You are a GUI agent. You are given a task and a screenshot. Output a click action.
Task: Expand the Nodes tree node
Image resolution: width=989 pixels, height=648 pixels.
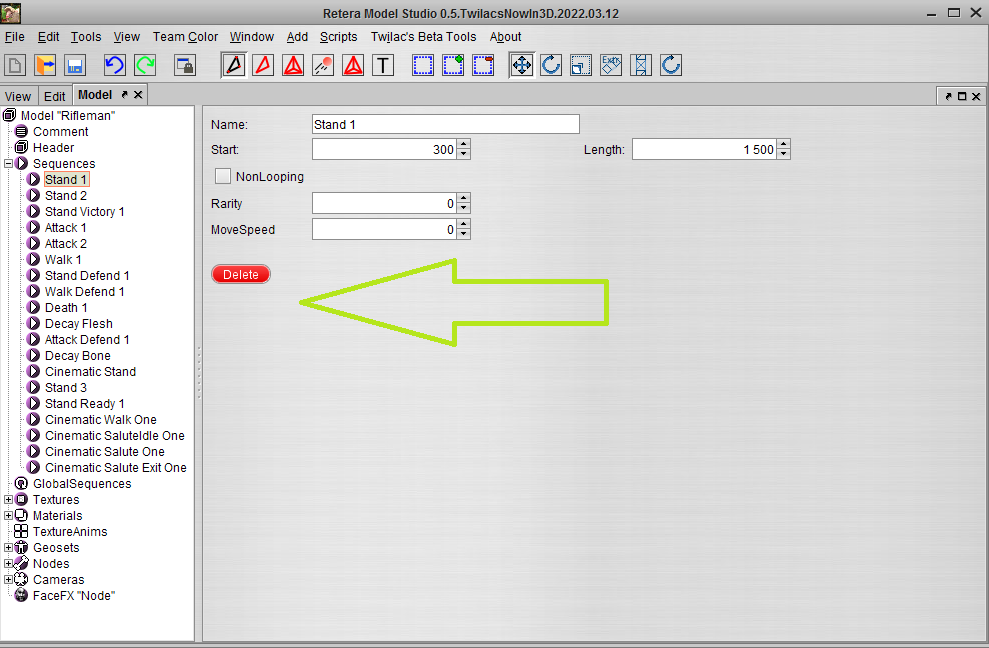point(8,563)
